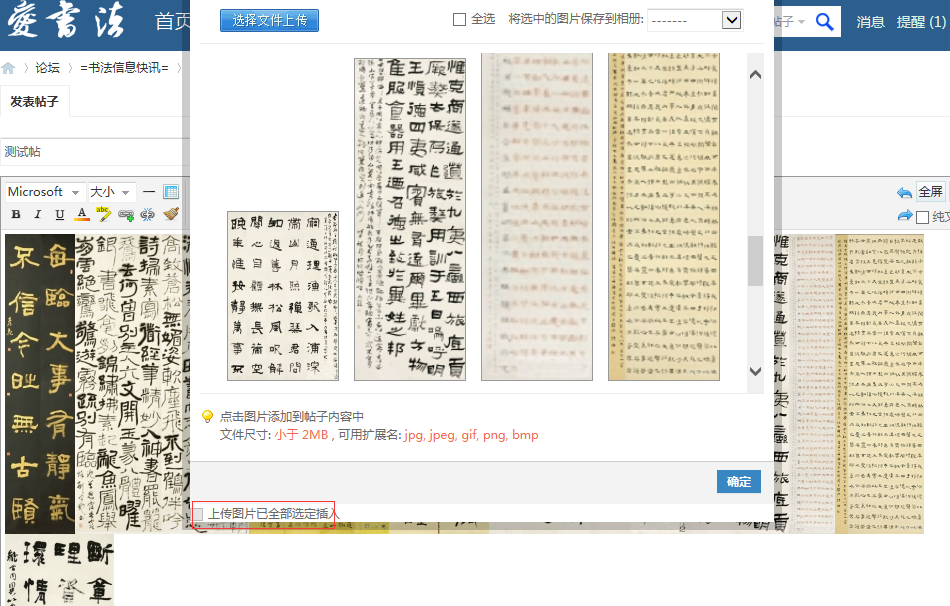Screen dimensions: 950x606
Task: Insert the yellow paper manuscript thumbnail
Action: [x=663, y=217]
